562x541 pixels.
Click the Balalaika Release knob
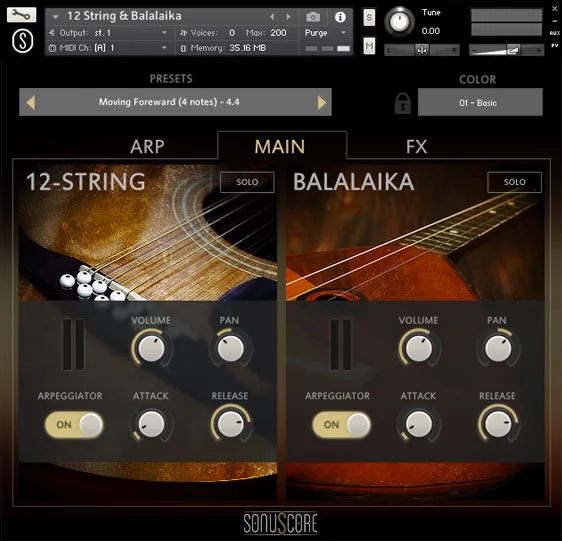tap(498, 424)
